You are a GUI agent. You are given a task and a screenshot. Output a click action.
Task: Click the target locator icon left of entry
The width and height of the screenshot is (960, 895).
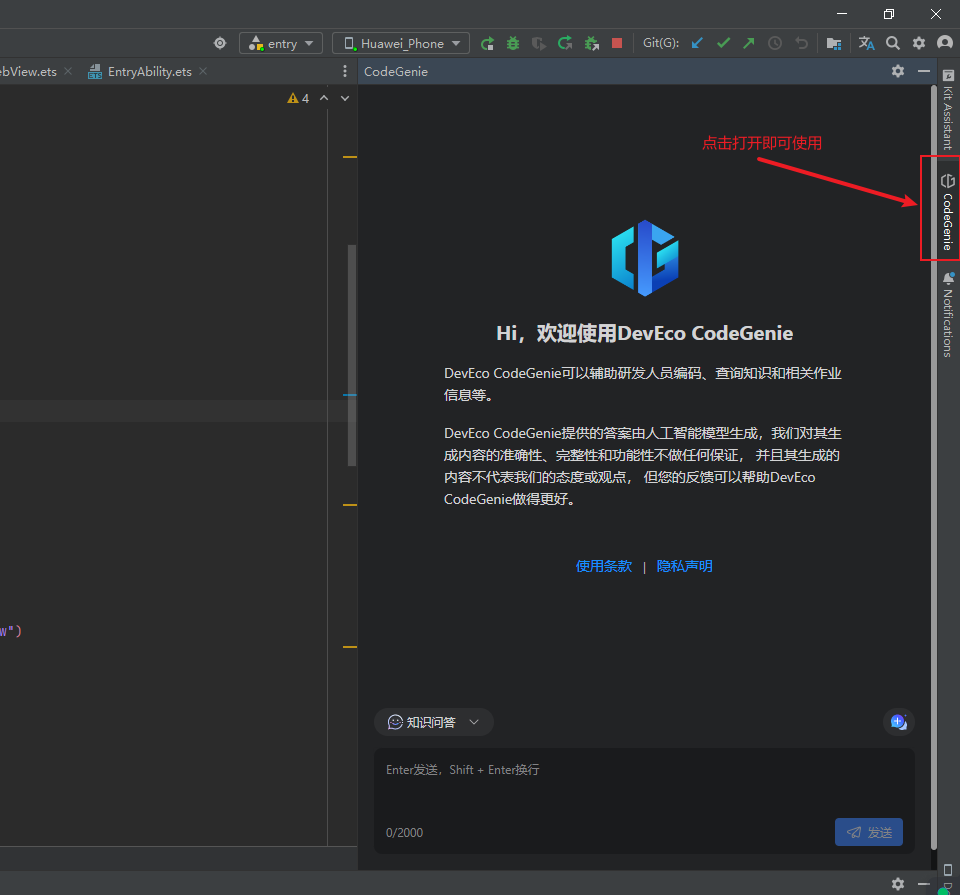coord(220,43)
